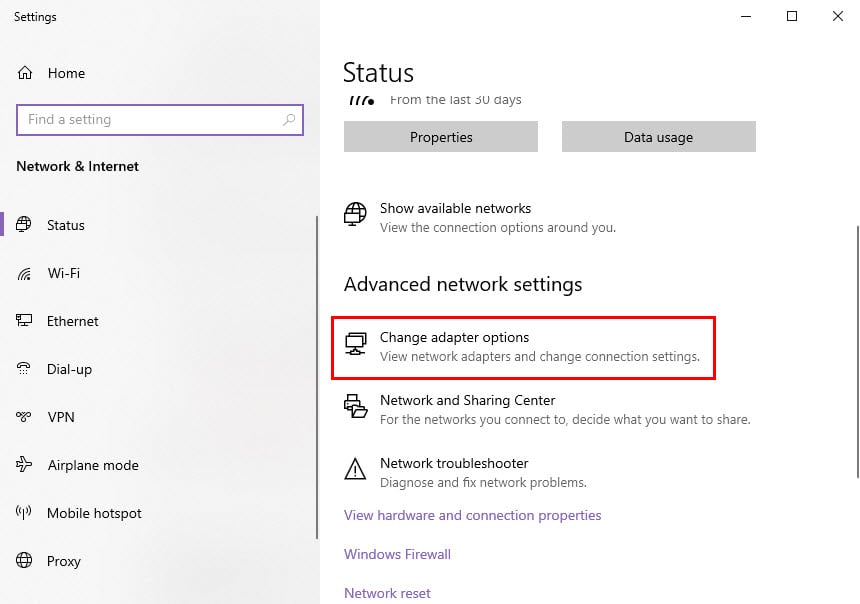Click the Wi-Fi signal icon in sidebar
The width and height of the screenshot is (860, 604).
(x=24, y=273)
